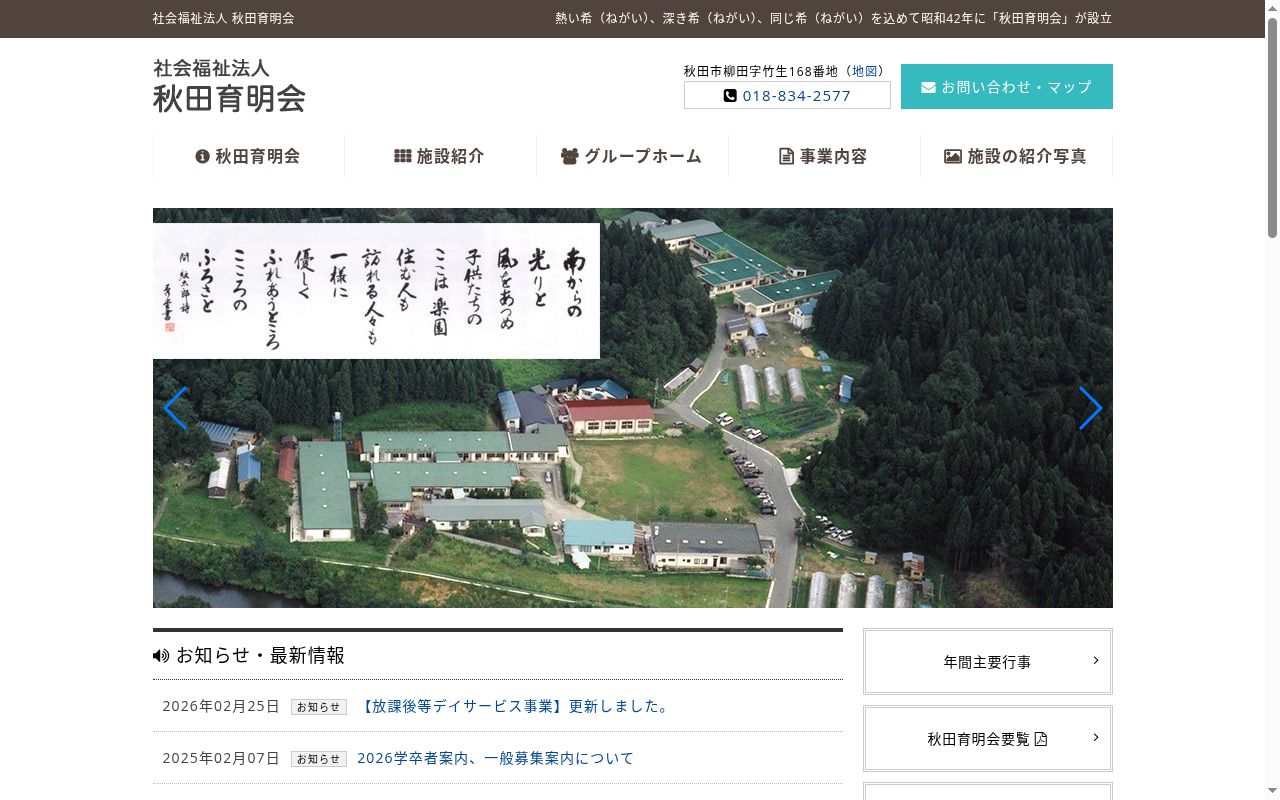Open the 施設の紹介写真 menu item
The width and height of the screenshot is (1280, 800).
click(1016, 156)
